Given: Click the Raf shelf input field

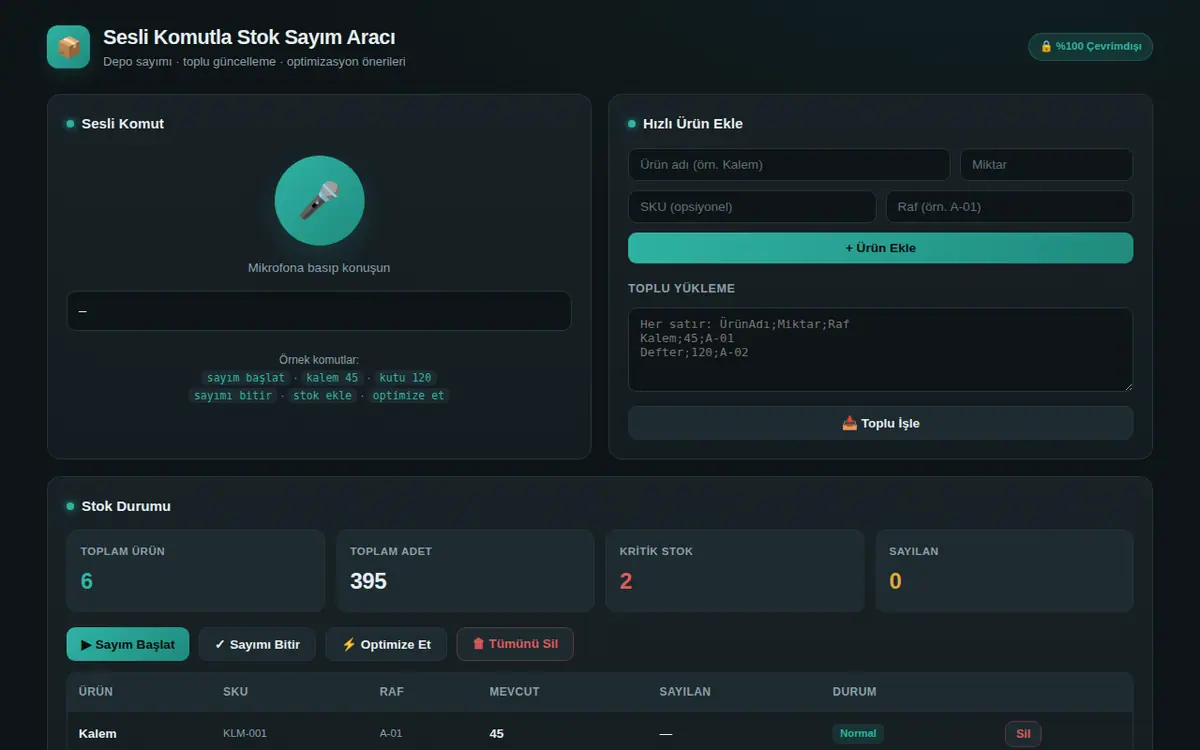Looking at the screenshot, I should pos(1009,207).
